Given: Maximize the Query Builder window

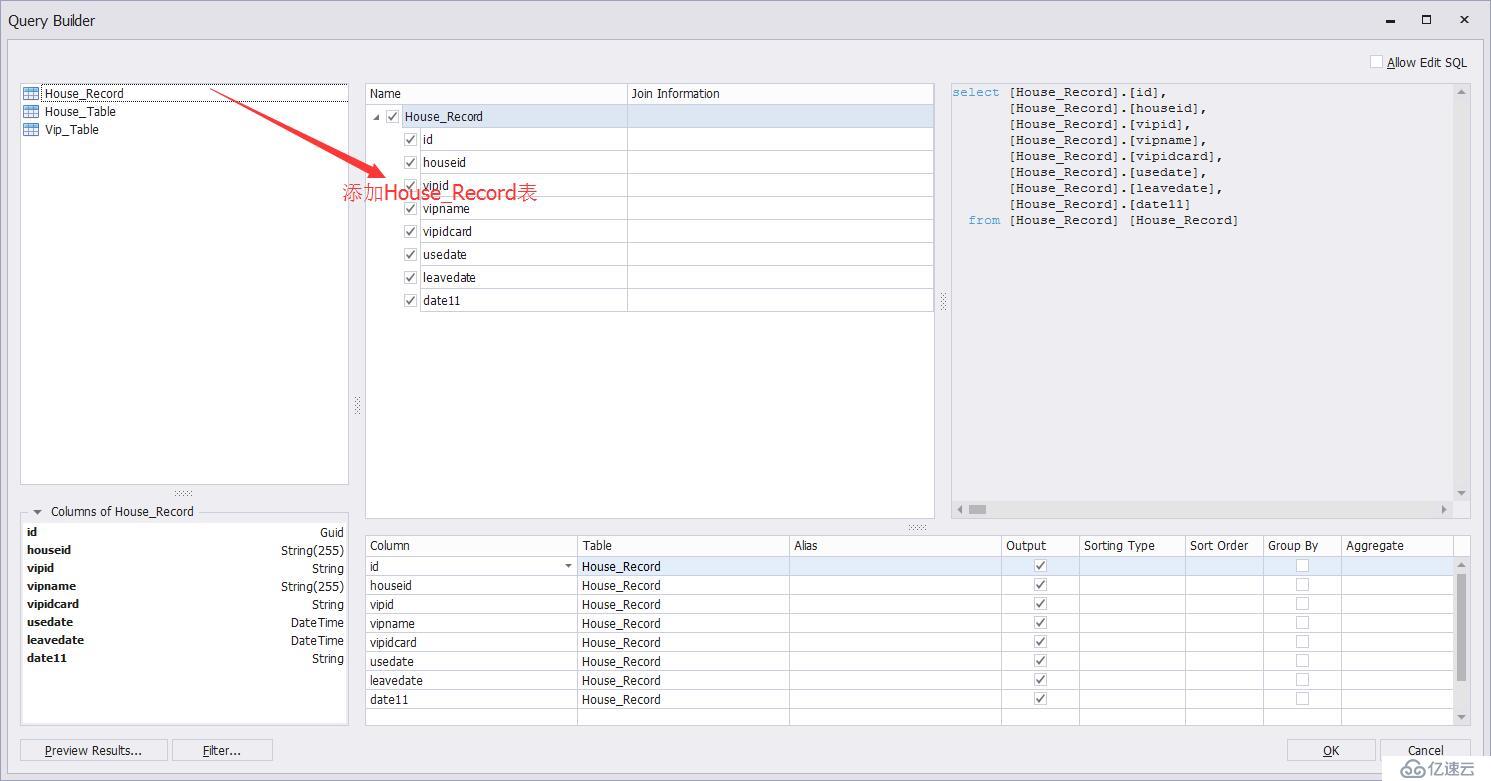Looking at the screenshot, I should click(1426, 20).
